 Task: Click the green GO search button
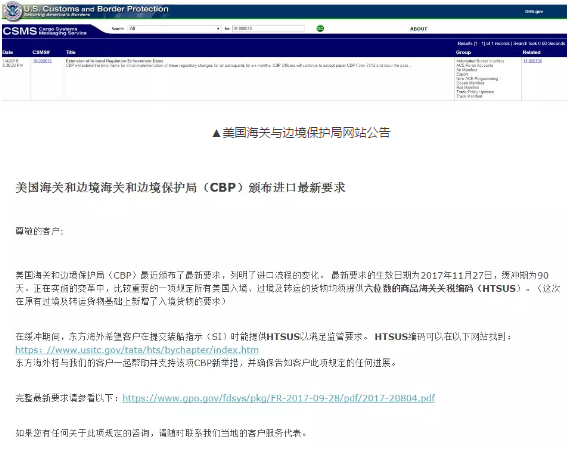(320, 28)
